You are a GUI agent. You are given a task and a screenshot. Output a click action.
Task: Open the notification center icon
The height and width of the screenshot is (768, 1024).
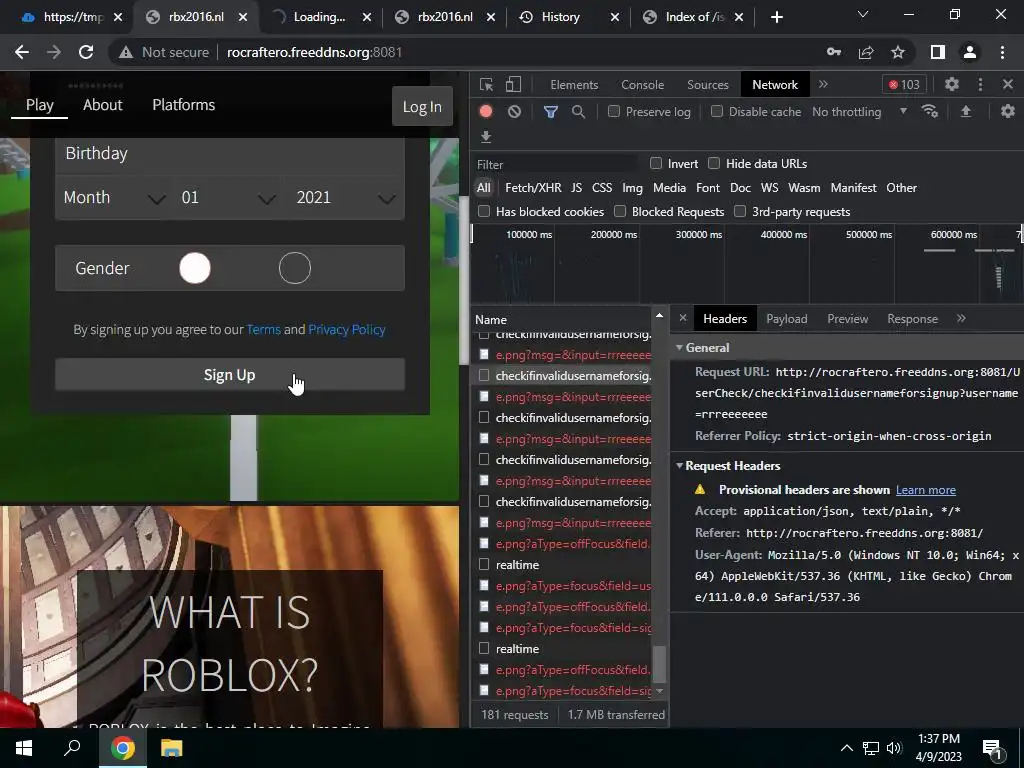992,748
